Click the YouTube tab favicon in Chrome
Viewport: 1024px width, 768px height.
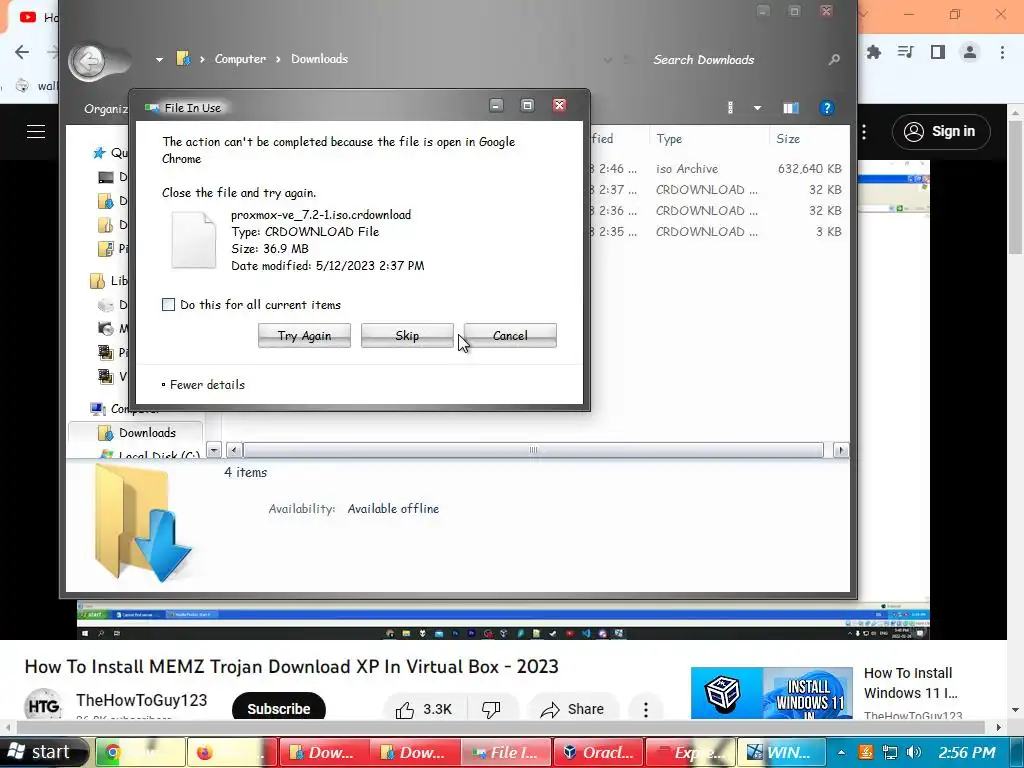[x=27, y=17]
